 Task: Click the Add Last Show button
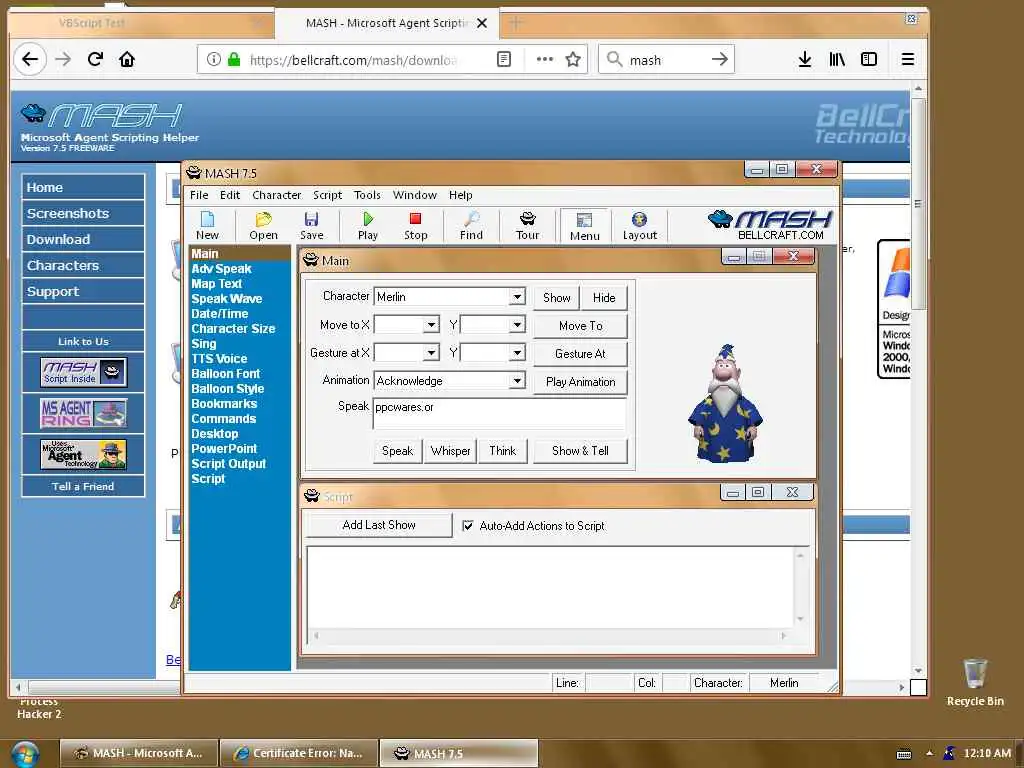coord(379,525)
